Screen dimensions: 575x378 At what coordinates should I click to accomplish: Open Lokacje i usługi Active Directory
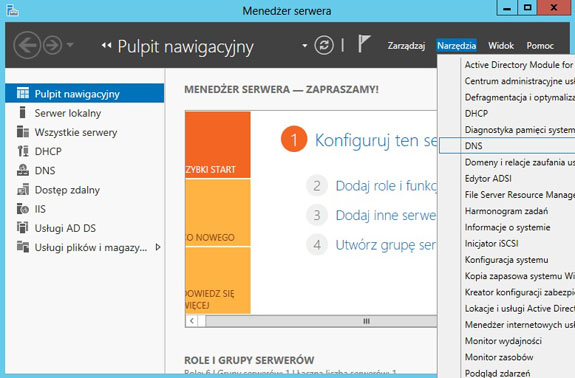506,309
